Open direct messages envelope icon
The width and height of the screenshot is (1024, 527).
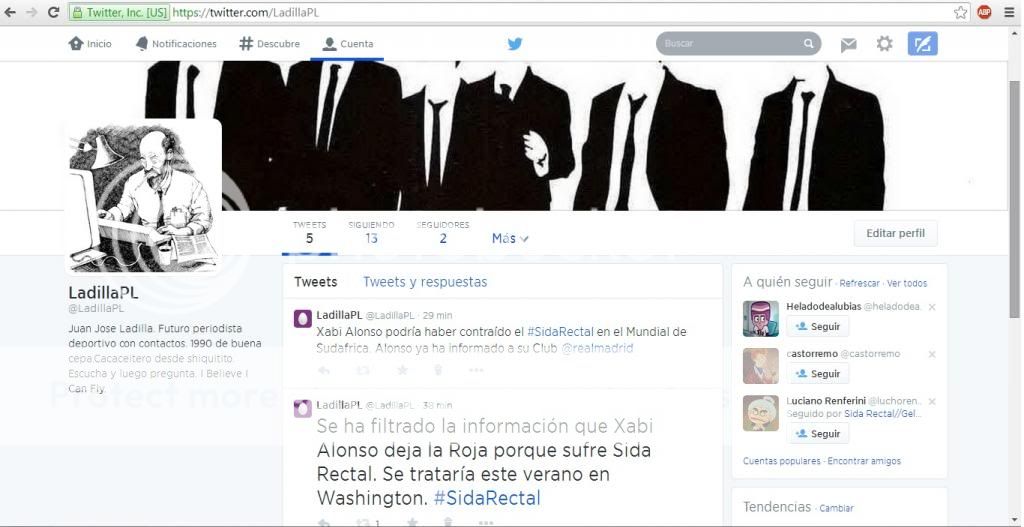(x=848, y=44)
